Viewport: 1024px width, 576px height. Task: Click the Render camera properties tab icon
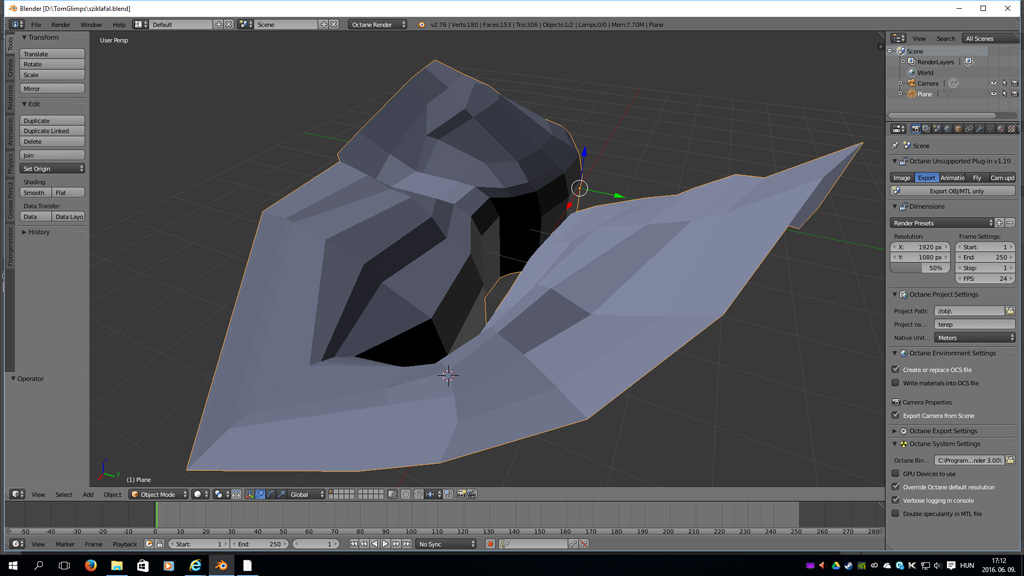[x=915, y=129]
